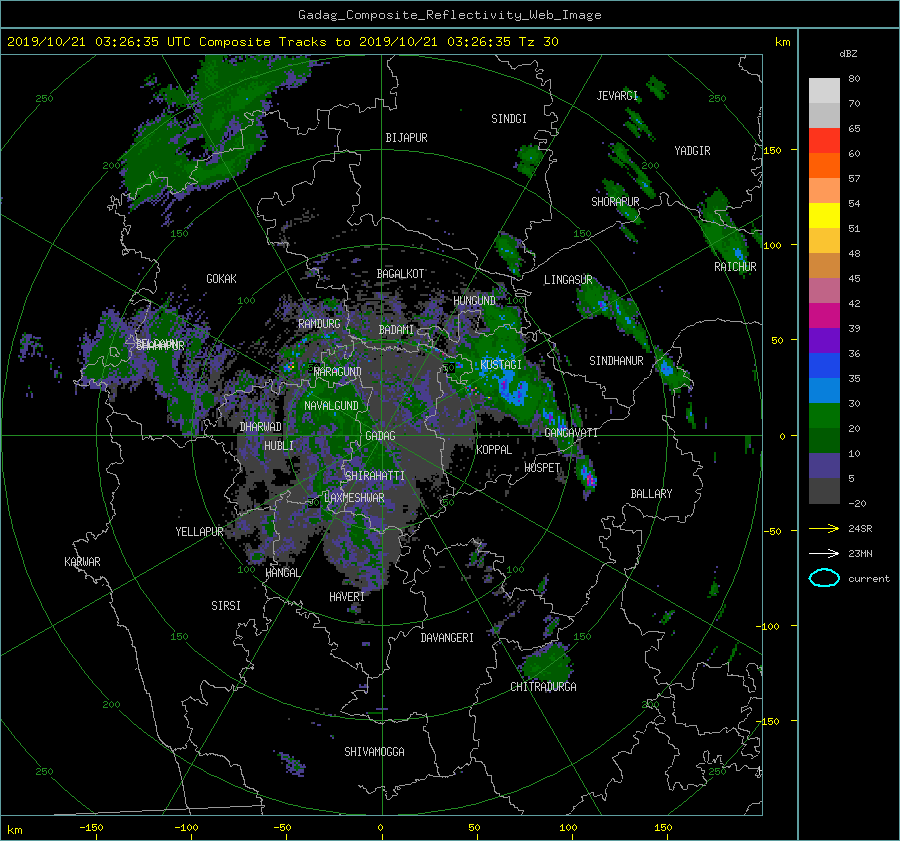Click the HAVERI city label
This screenshot has height=841, width=900.
coord(347,597)
